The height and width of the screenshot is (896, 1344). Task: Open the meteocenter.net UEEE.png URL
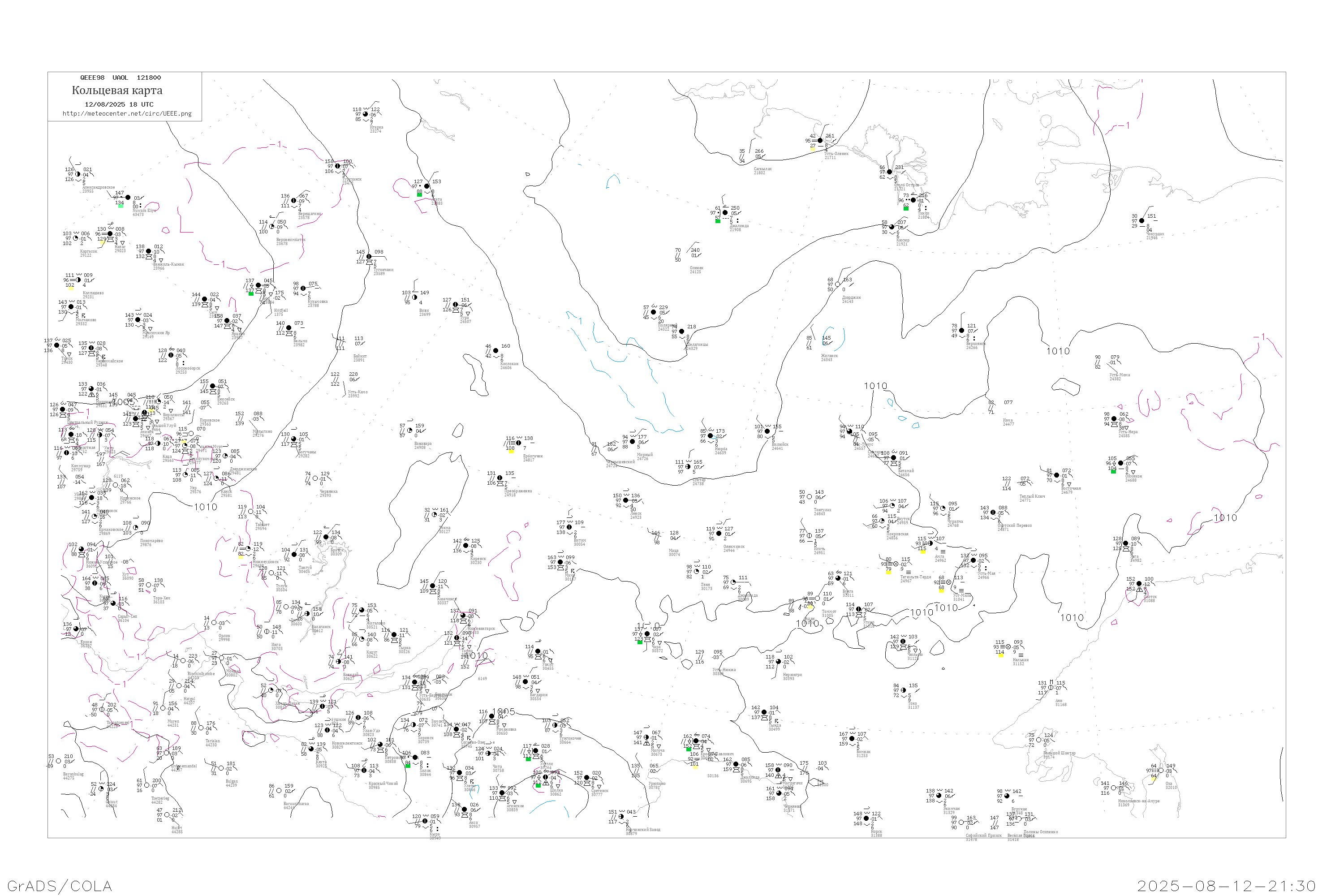pos(127,114)
